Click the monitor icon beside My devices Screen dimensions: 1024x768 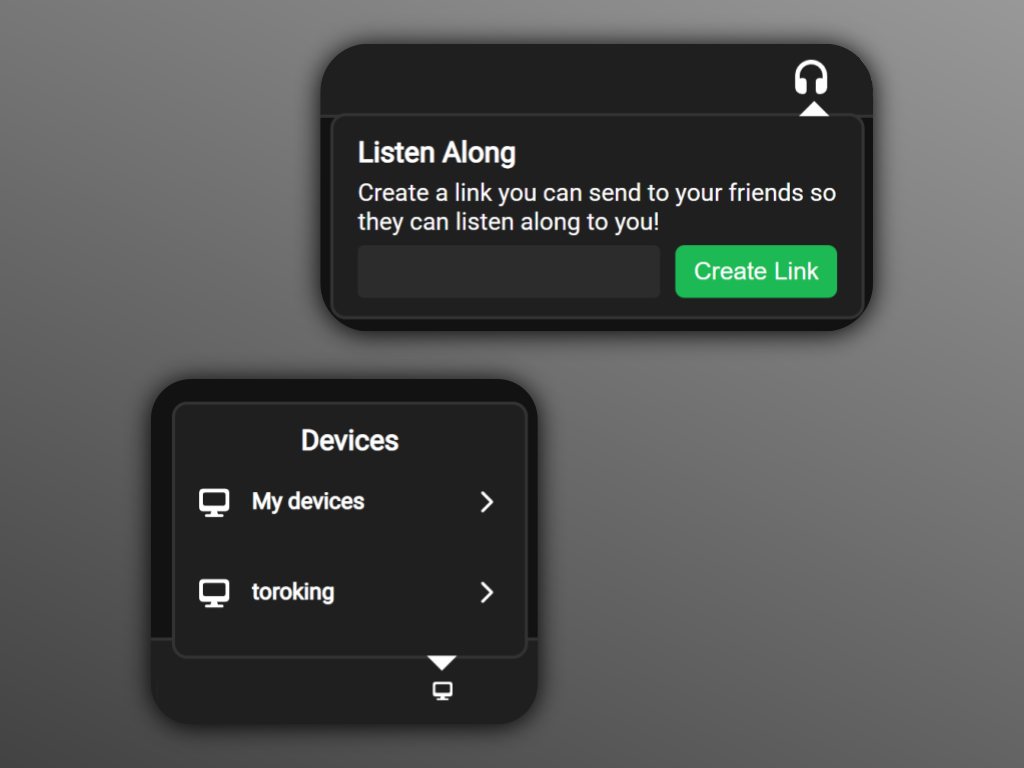click(x=214, y=502)
